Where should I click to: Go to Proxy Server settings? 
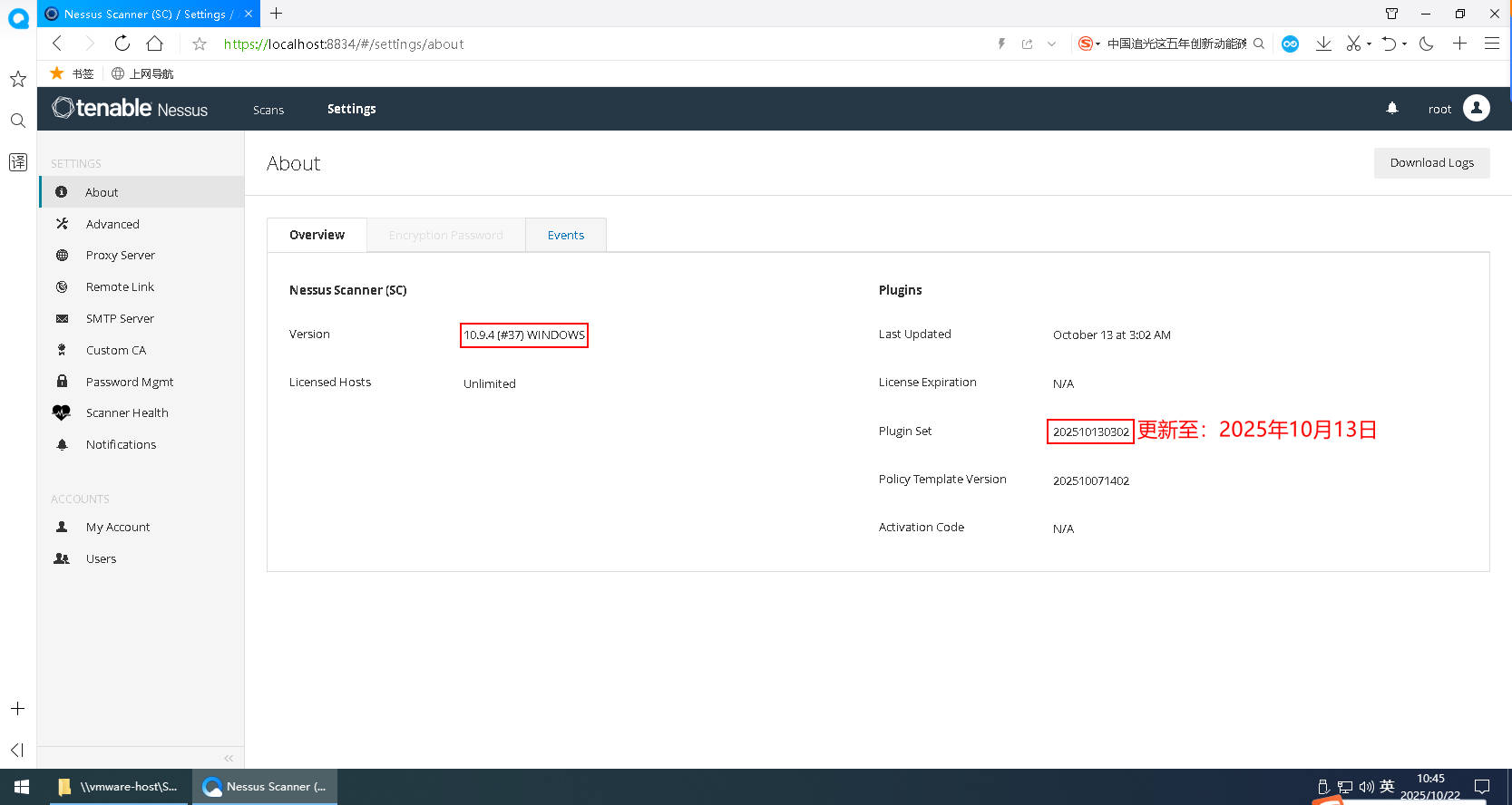tap(120, 255)
